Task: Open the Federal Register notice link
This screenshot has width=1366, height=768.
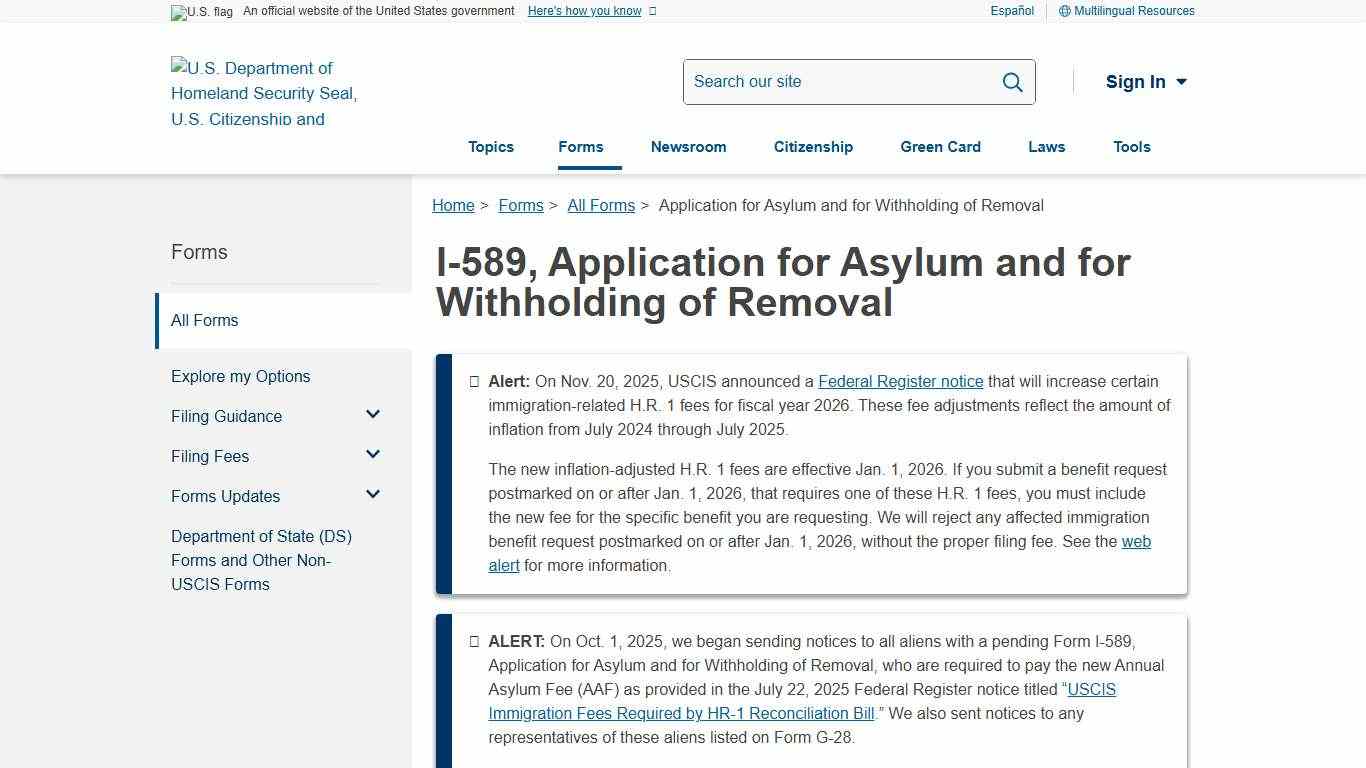Action: click(x=900, y=381)
